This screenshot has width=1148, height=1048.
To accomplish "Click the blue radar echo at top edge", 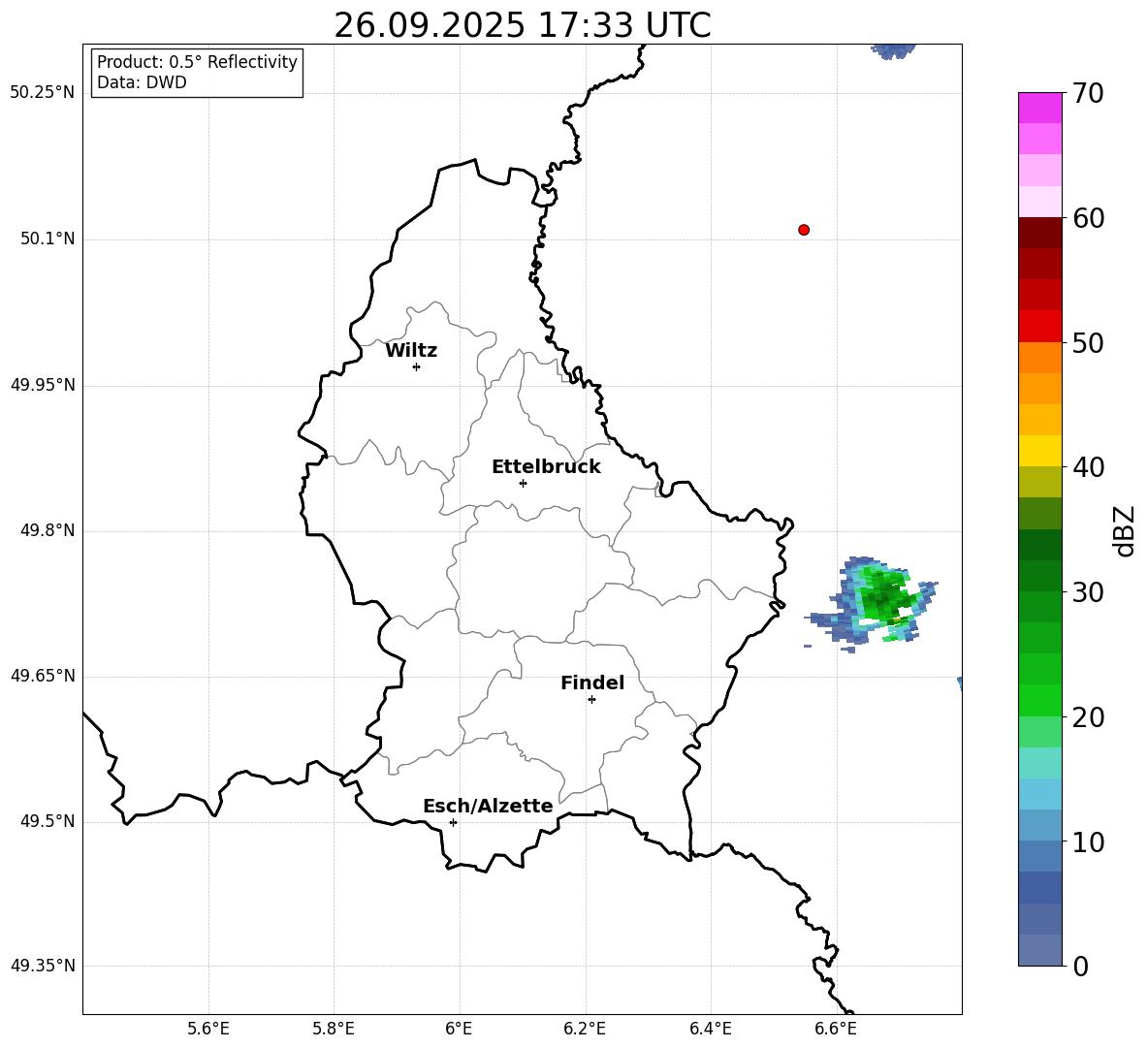I will pyautogui.click(x=893, y=50).
